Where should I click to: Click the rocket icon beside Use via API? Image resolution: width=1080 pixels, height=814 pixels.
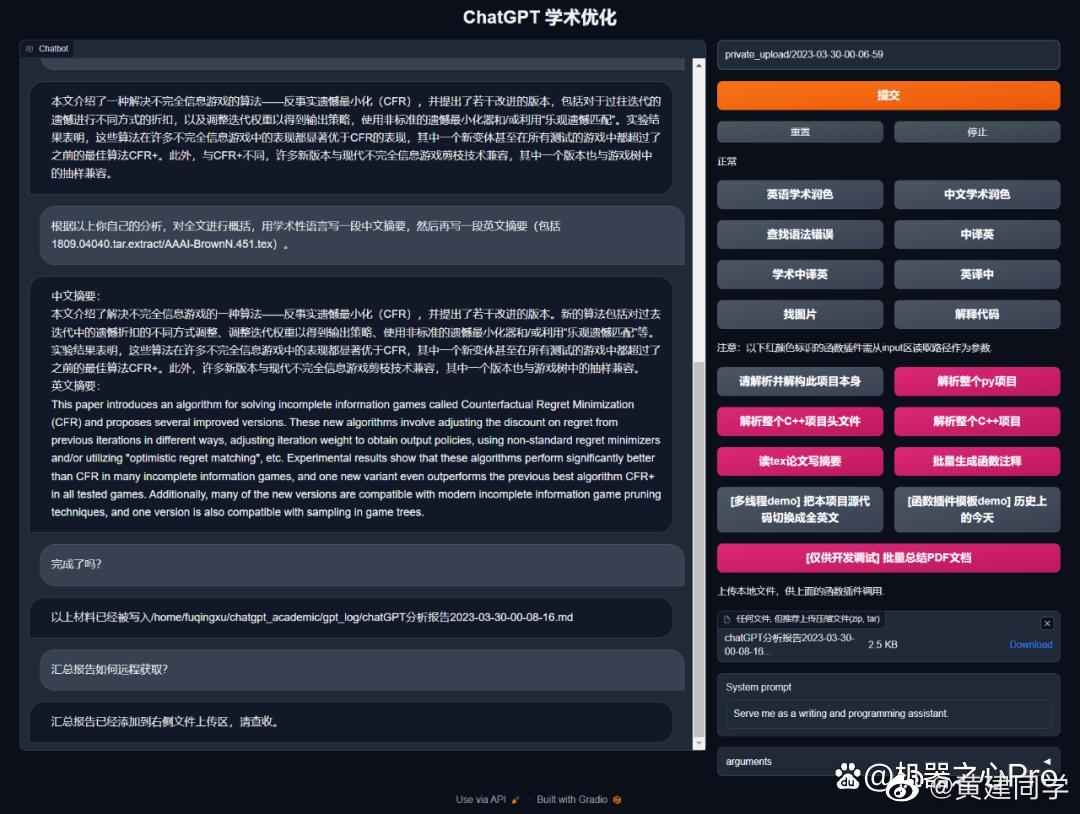point(513,799)
